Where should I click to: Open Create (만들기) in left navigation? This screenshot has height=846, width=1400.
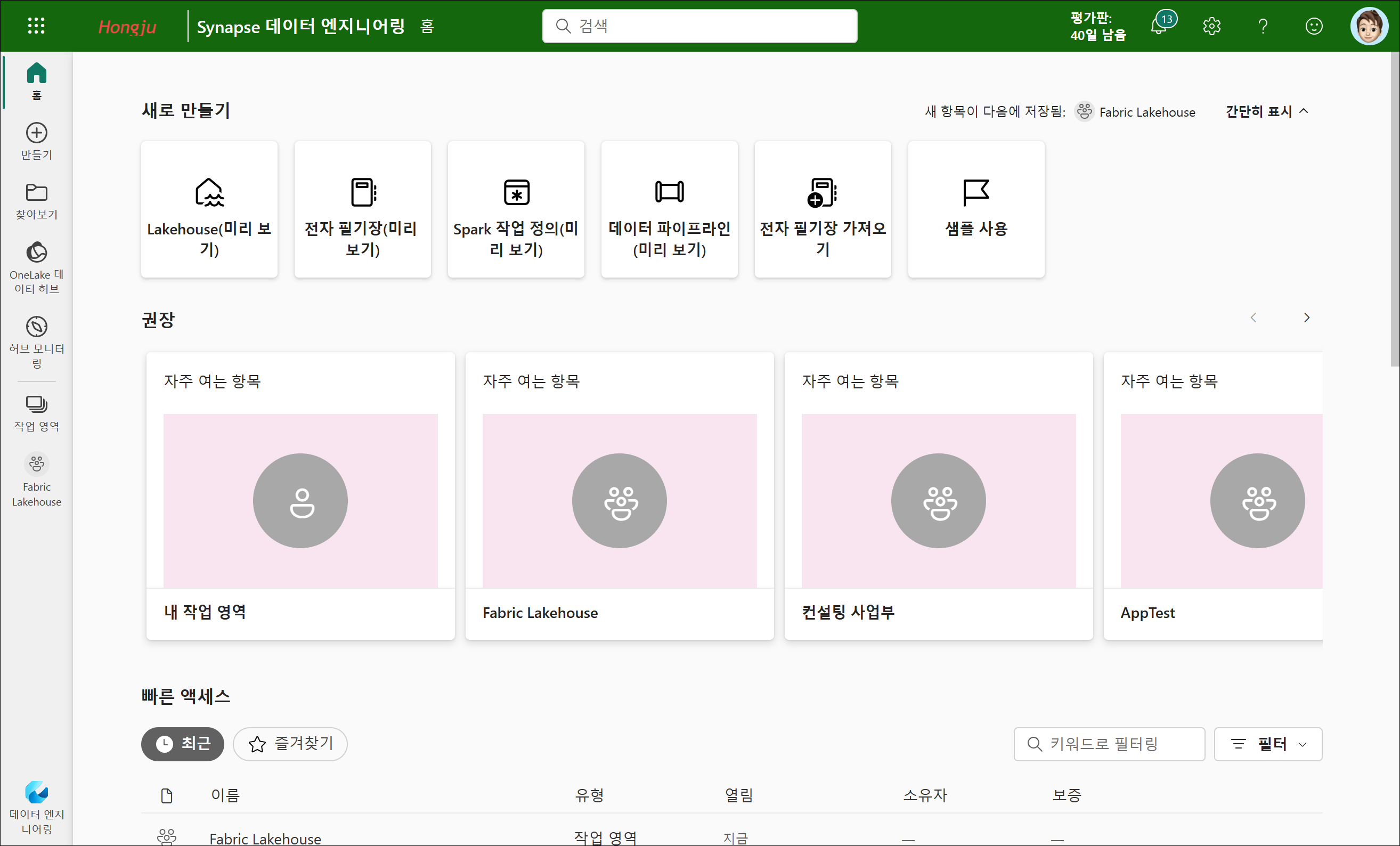click(x=36, y=141)
